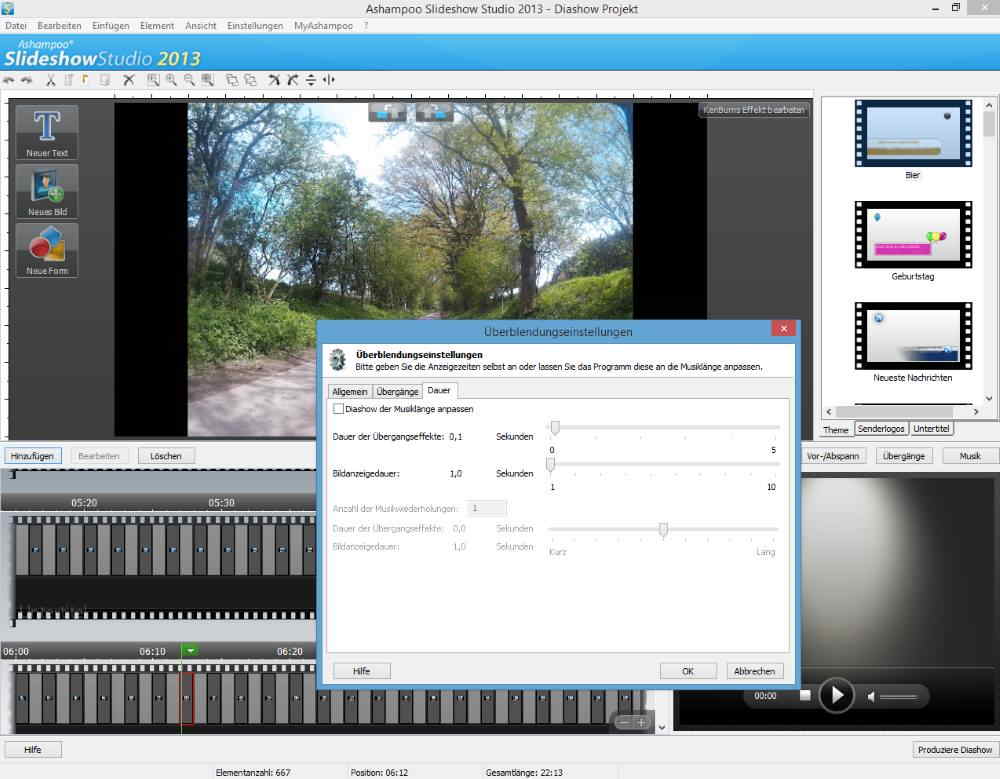The height and width of the screenshot is (779, 1000).
Task: Zoom in timeline with the plus icon
Action: click(641, 722)
